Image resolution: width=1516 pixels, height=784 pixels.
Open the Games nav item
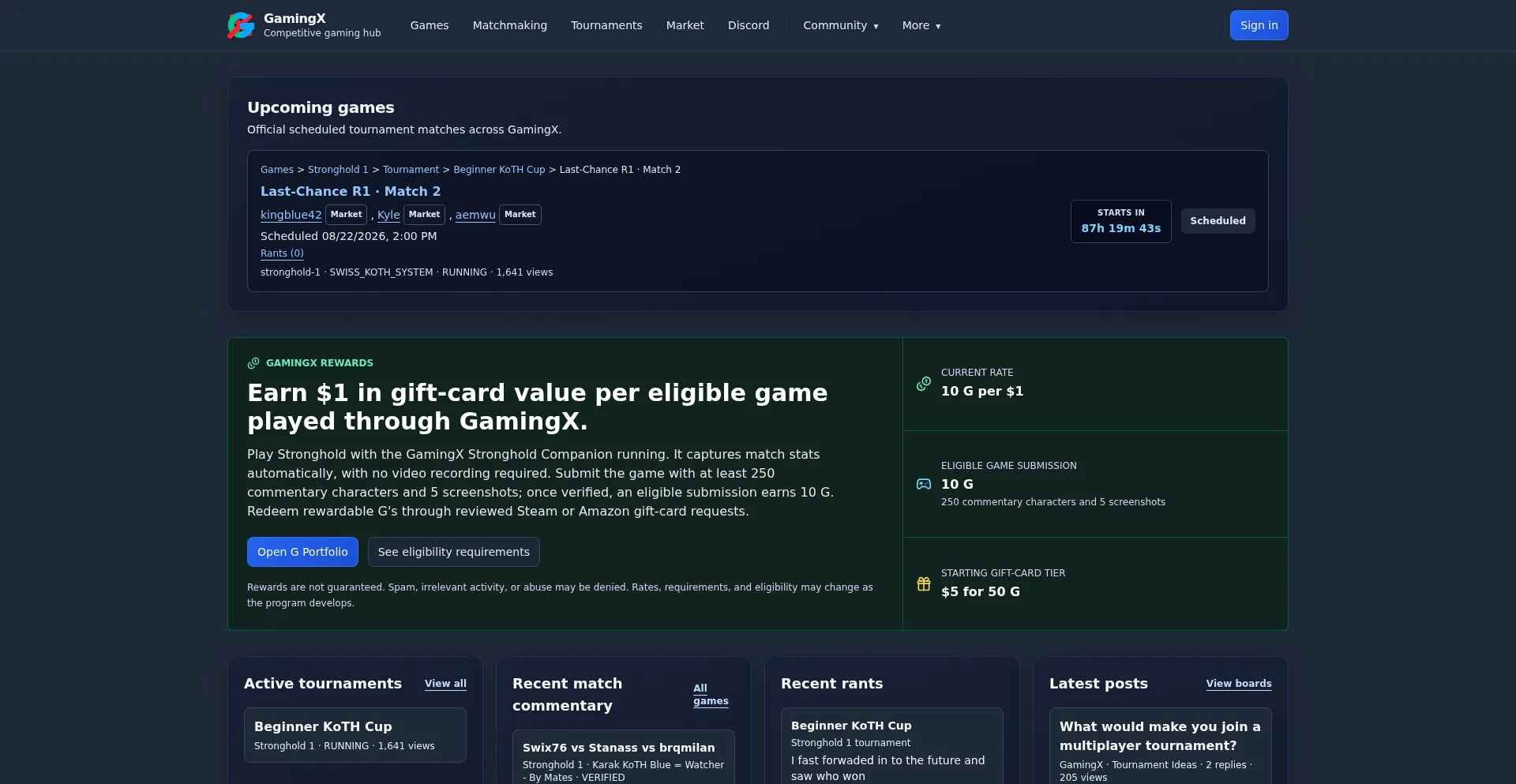(x=430, y=25)
